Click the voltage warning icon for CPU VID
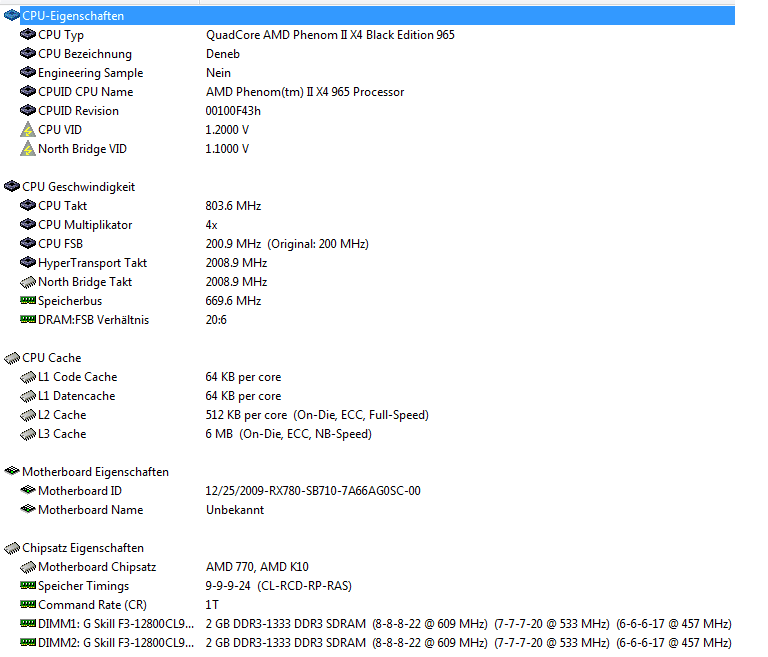The width and height of the screenshot is (768, 657). (x=28, y=129)
